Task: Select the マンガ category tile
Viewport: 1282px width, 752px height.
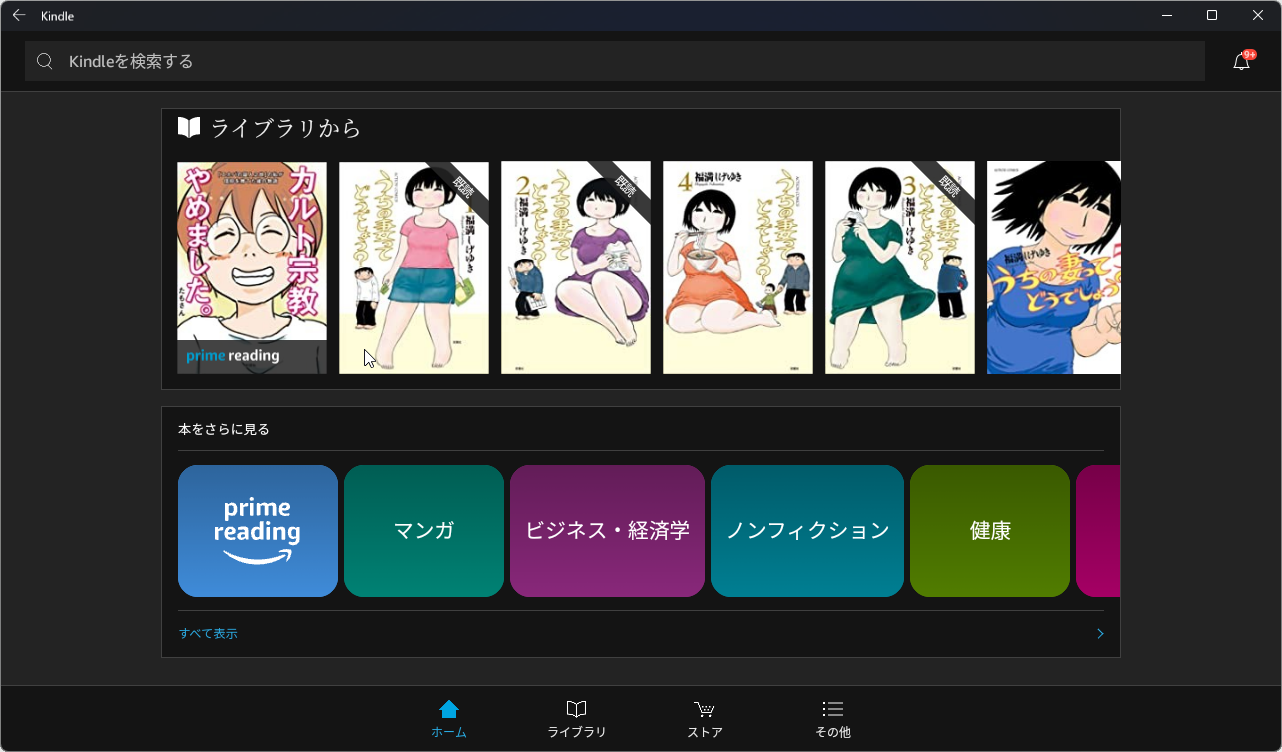Action: 423,530
